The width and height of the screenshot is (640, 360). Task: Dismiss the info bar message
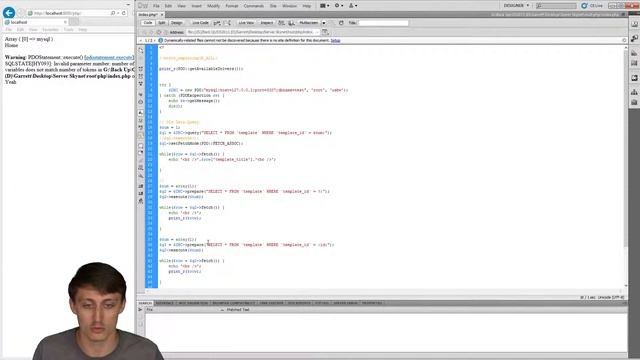coord(624,40)
